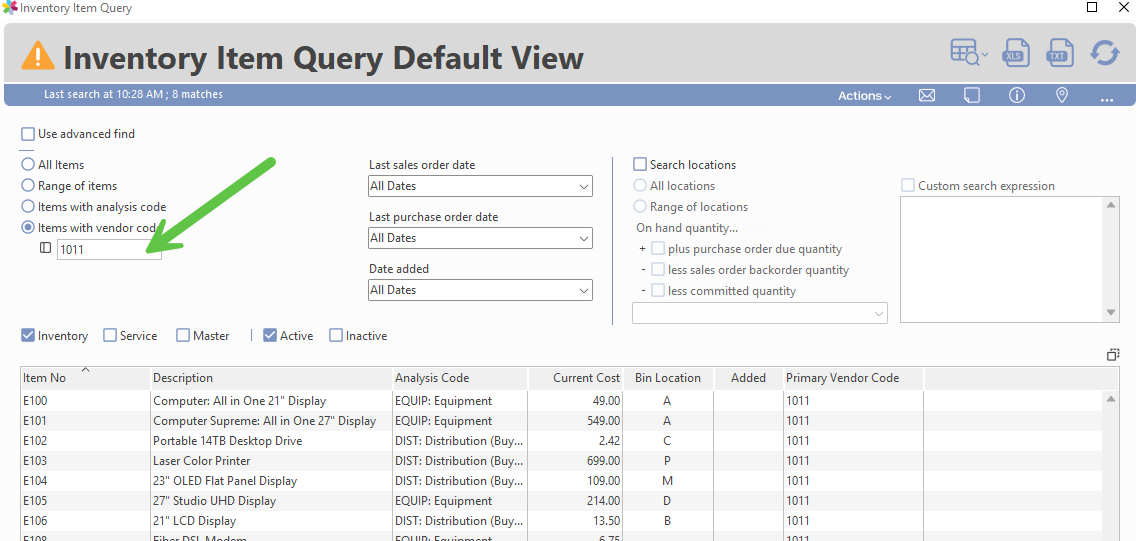
Task: Click the information circle icon
Action: [x=1017, y=96]
